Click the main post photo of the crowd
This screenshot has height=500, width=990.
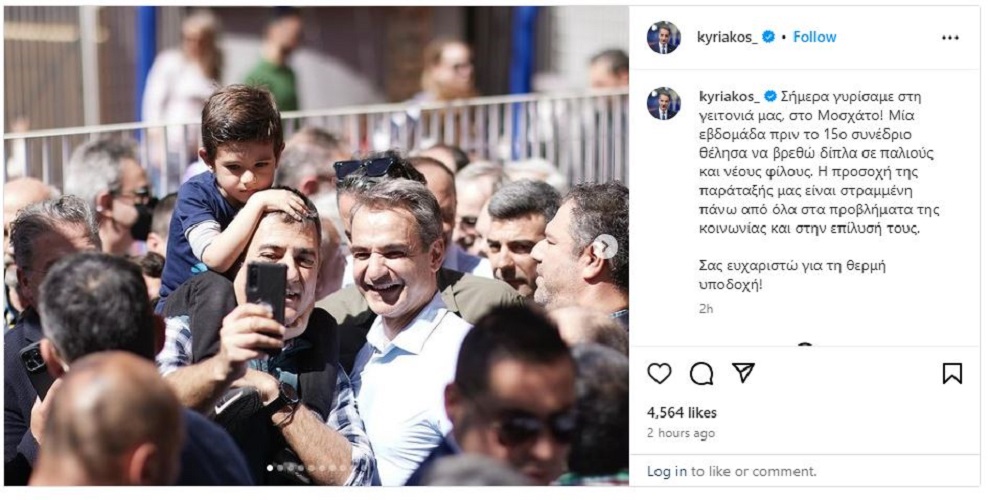(x=316, y=246)
